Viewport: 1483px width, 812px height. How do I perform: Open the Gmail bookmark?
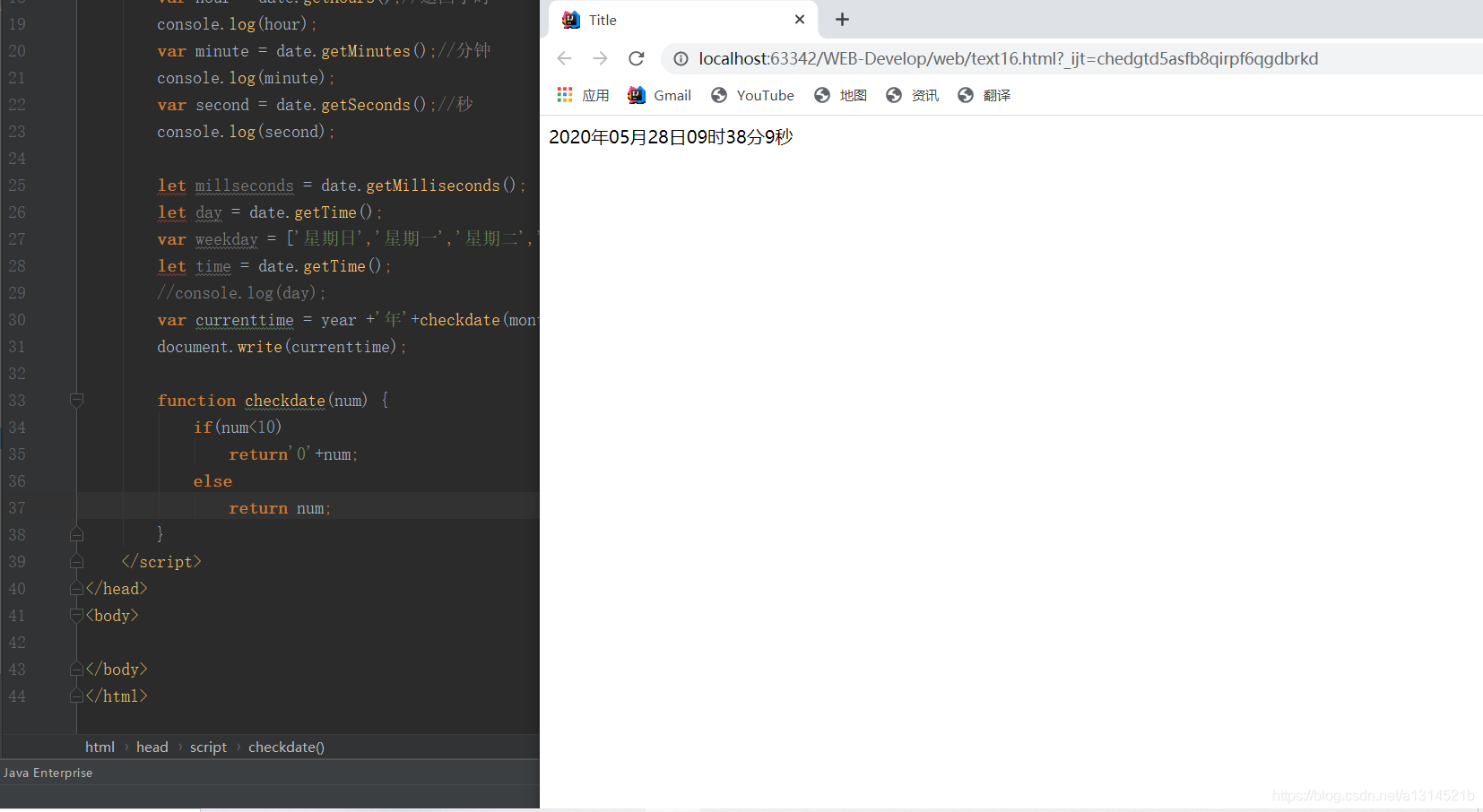point(660,95)
